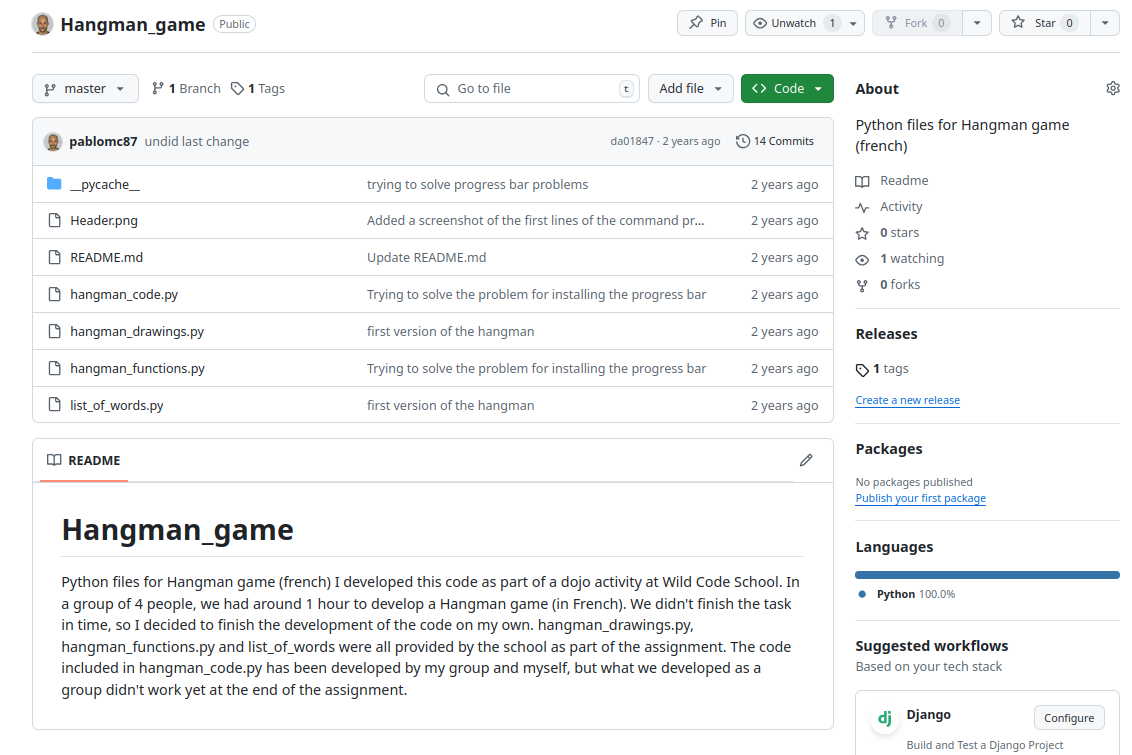
Task: Click the Django logo icon
Action: point(884,718)
